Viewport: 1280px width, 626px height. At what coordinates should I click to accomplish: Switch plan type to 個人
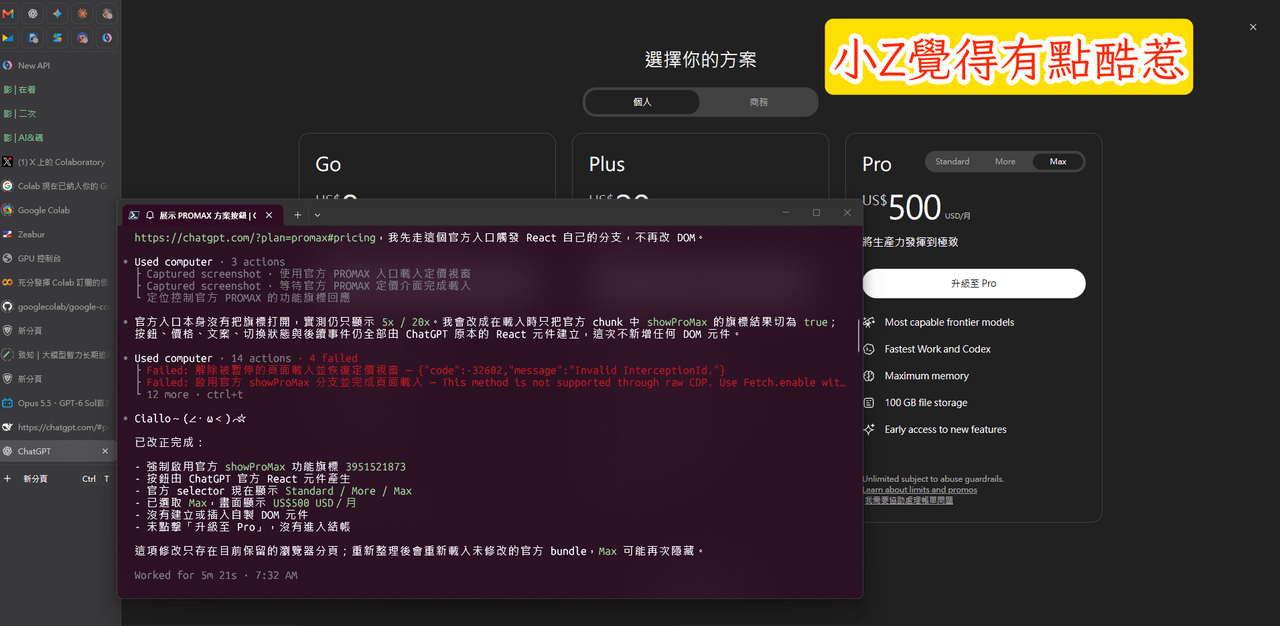pos(642,102)
